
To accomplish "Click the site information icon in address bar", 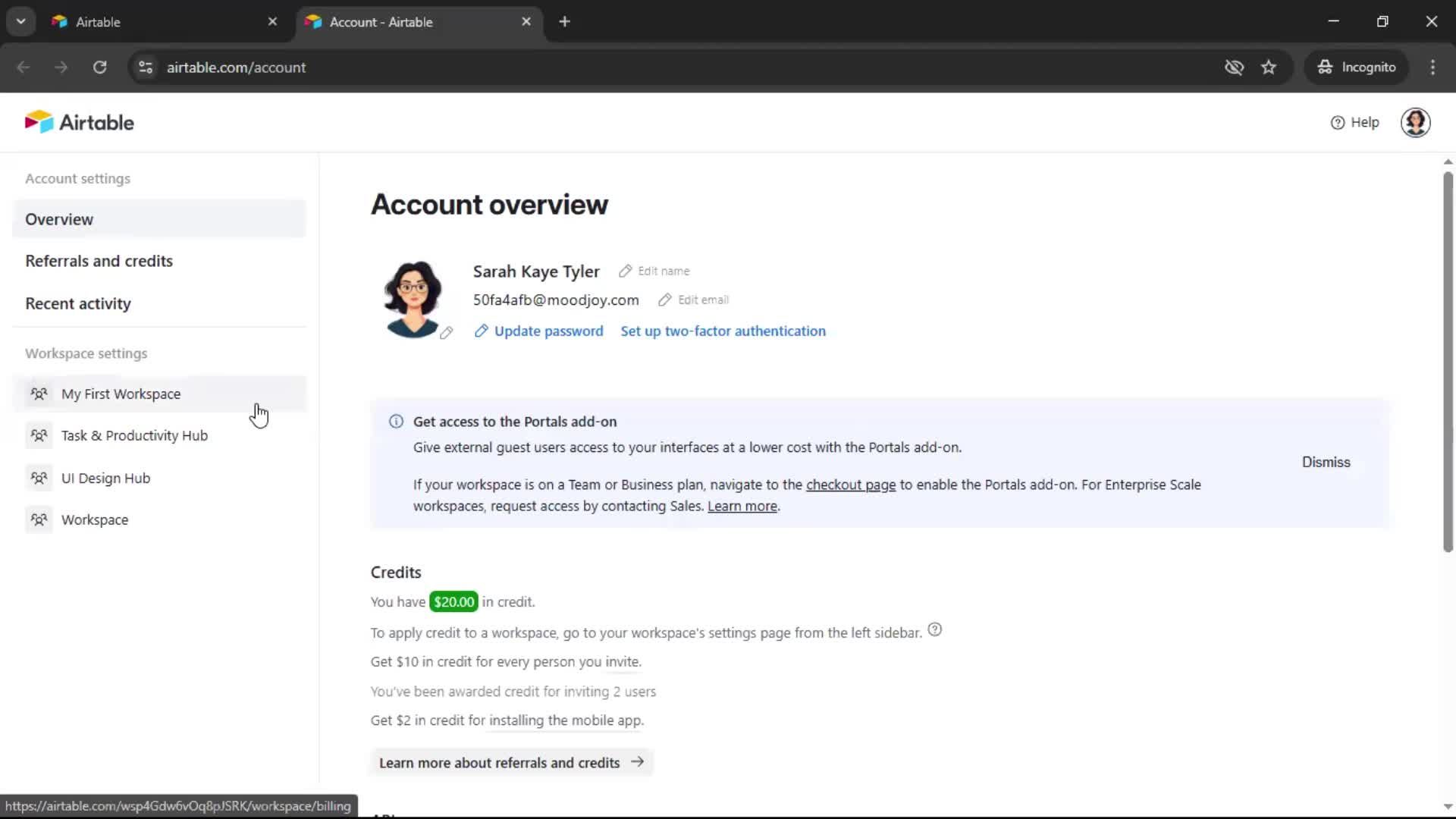I will coord(146,67).
